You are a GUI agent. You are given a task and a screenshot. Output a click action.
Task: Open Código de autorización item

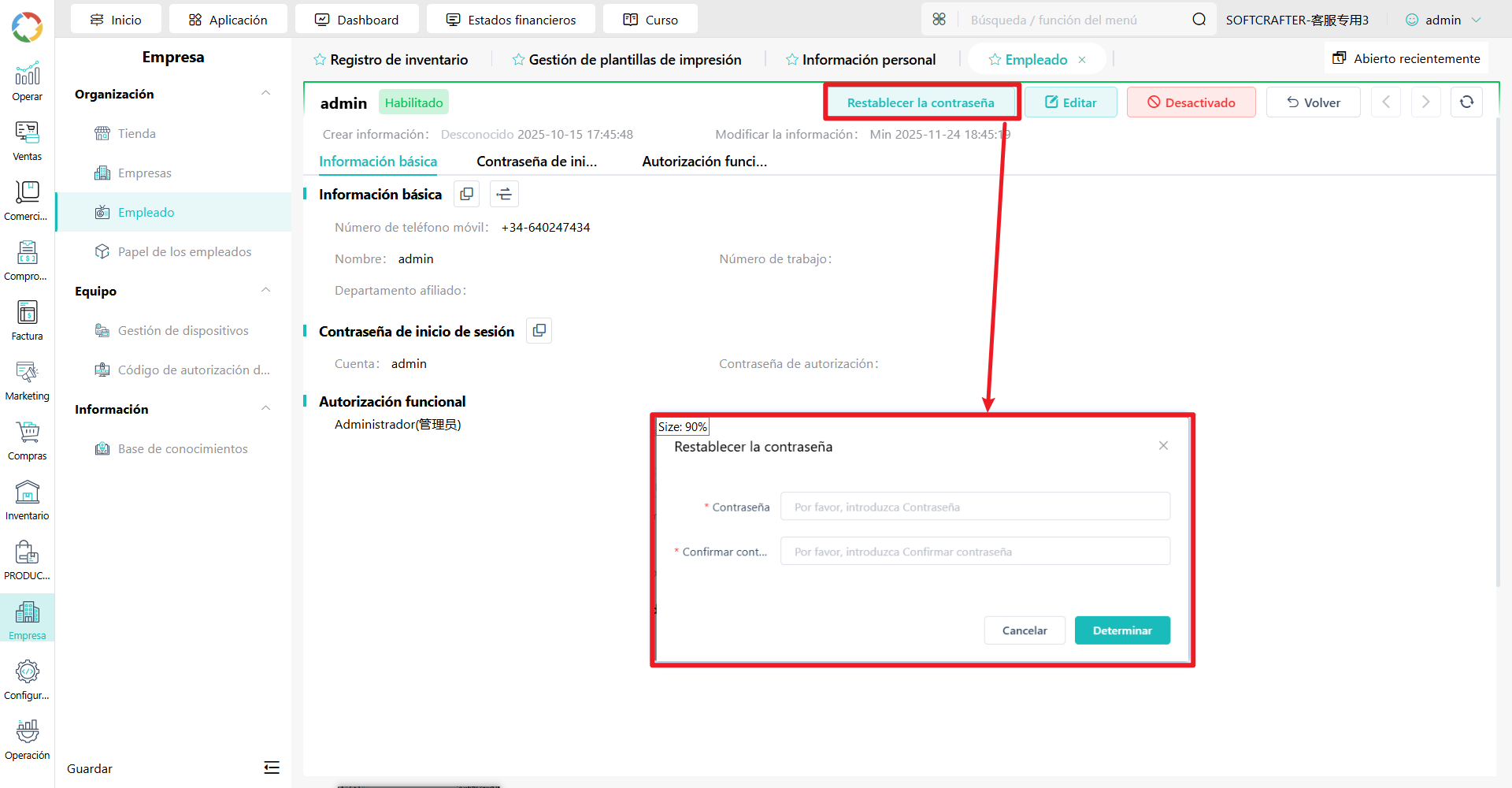click(x=173, y=370)
